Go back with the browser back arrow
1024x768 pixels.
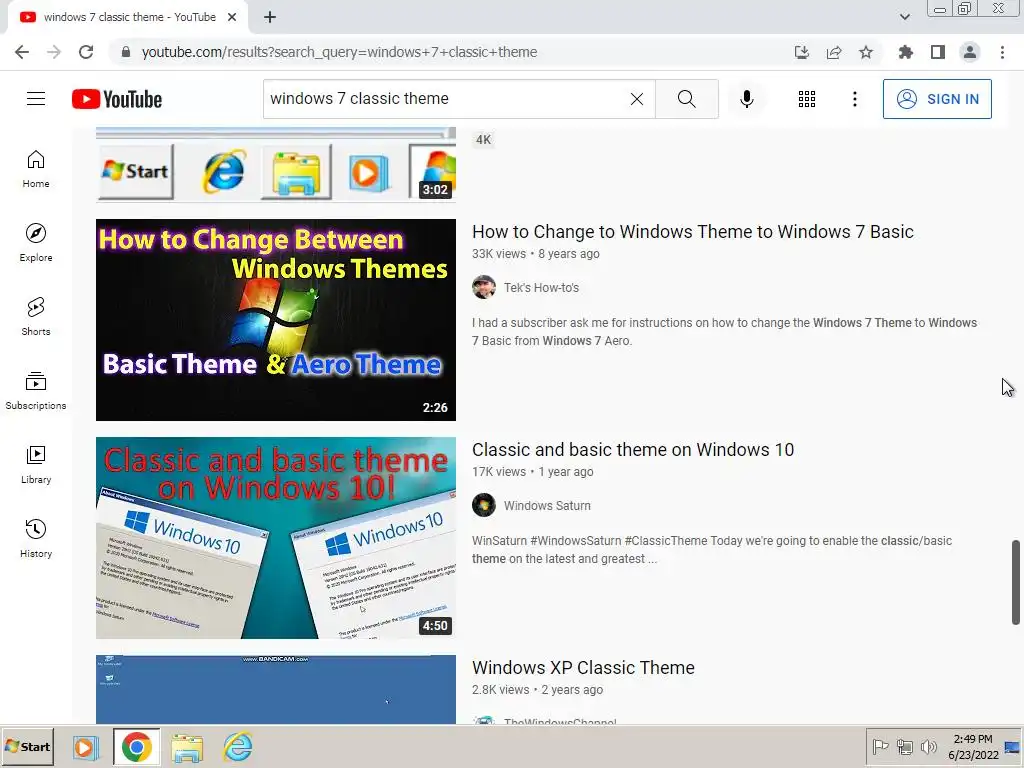22,52
